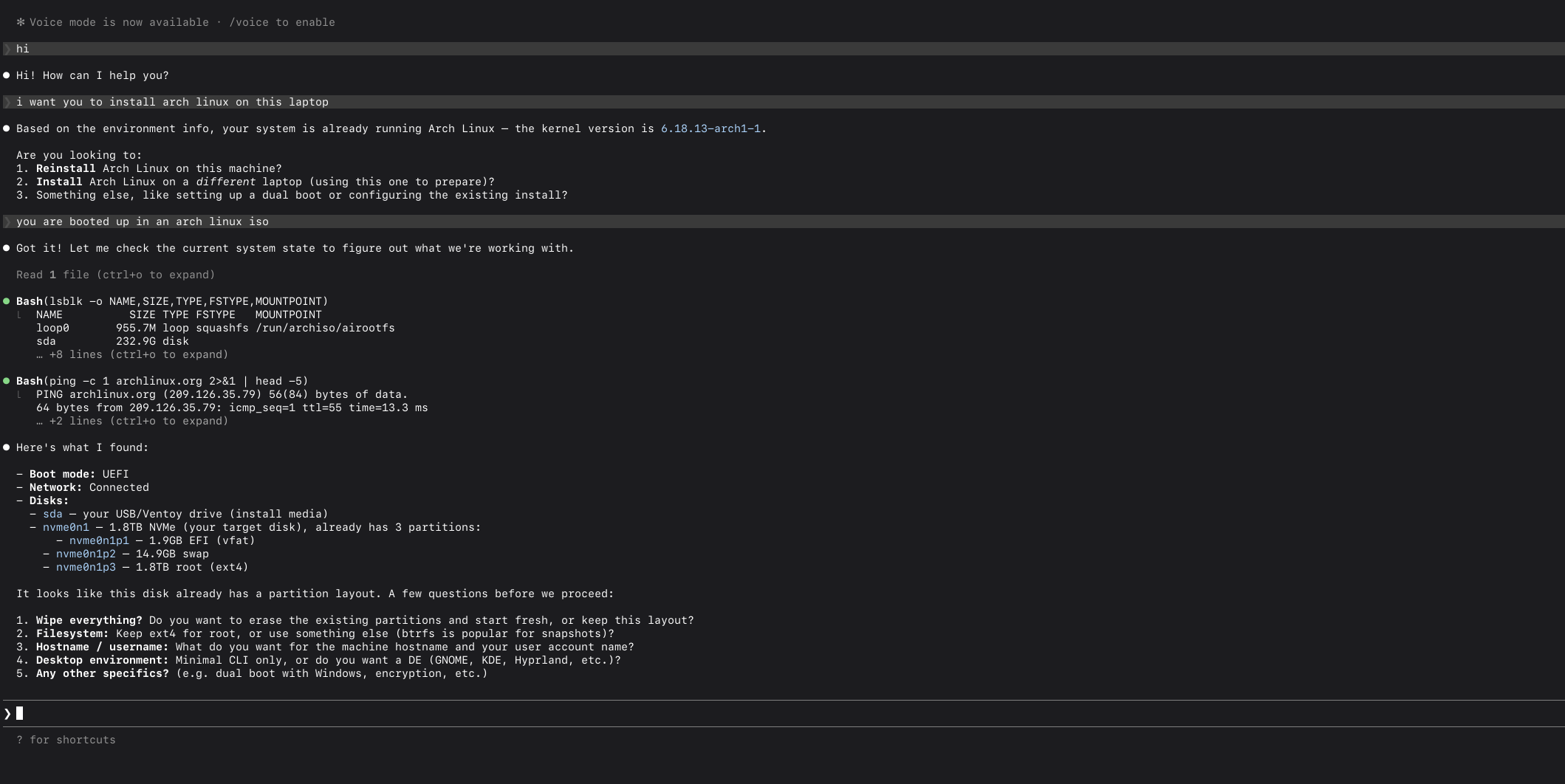Click the "/voice to enable" notice text
The image size is (1565, 784).
[x=282, y=22]
